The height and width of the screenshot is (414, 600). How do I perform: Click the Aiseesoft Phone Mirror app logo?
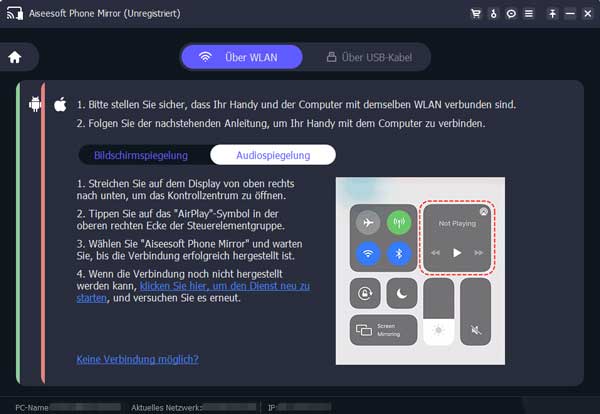tap(14, 15)
